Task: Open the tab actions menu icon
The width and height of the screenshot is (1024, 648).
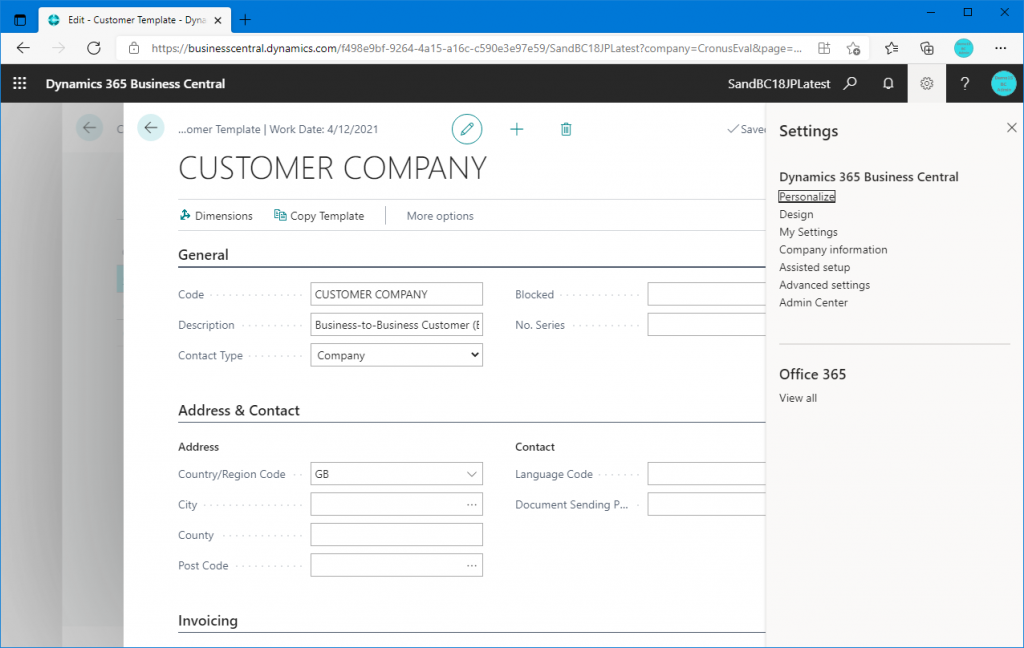Action: 20,20
